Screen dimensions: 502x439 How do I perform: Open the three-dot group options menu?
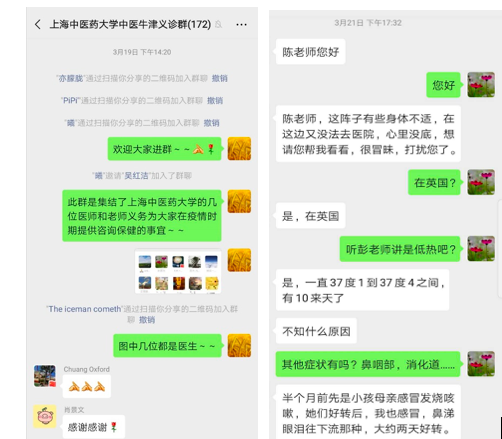[x=241, y=25]
